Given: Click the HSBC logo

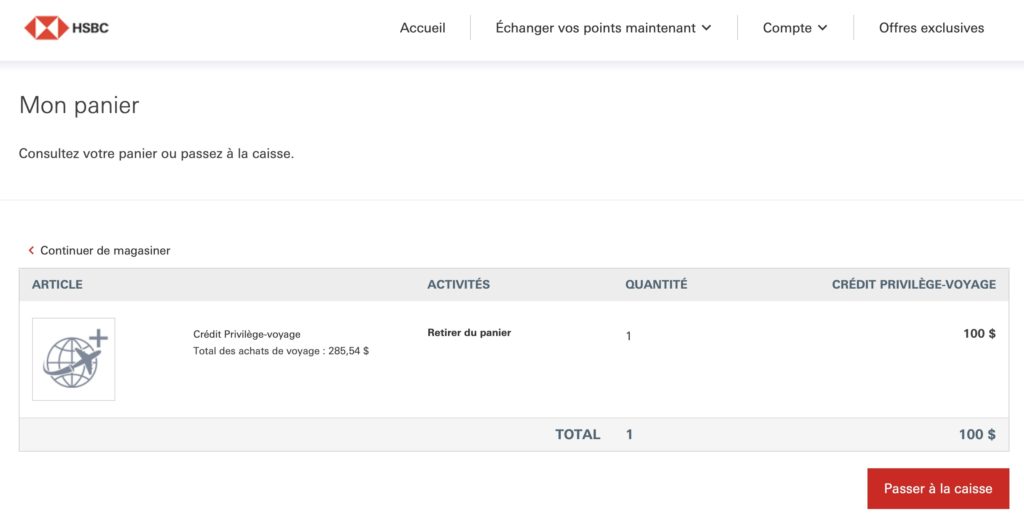Looking at the screenshot, I should (67, 28).
